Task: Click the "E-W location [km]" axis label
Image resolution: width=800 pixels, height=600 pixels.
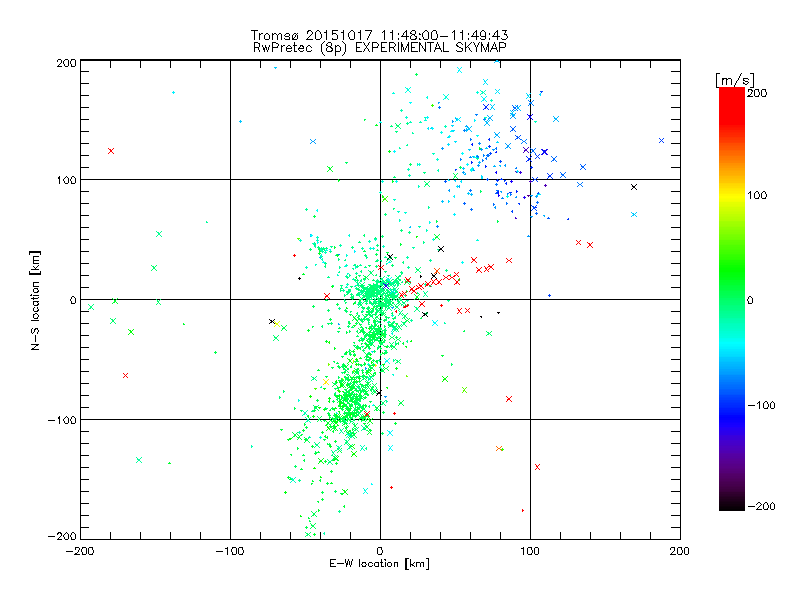Action: click(379, 564)
